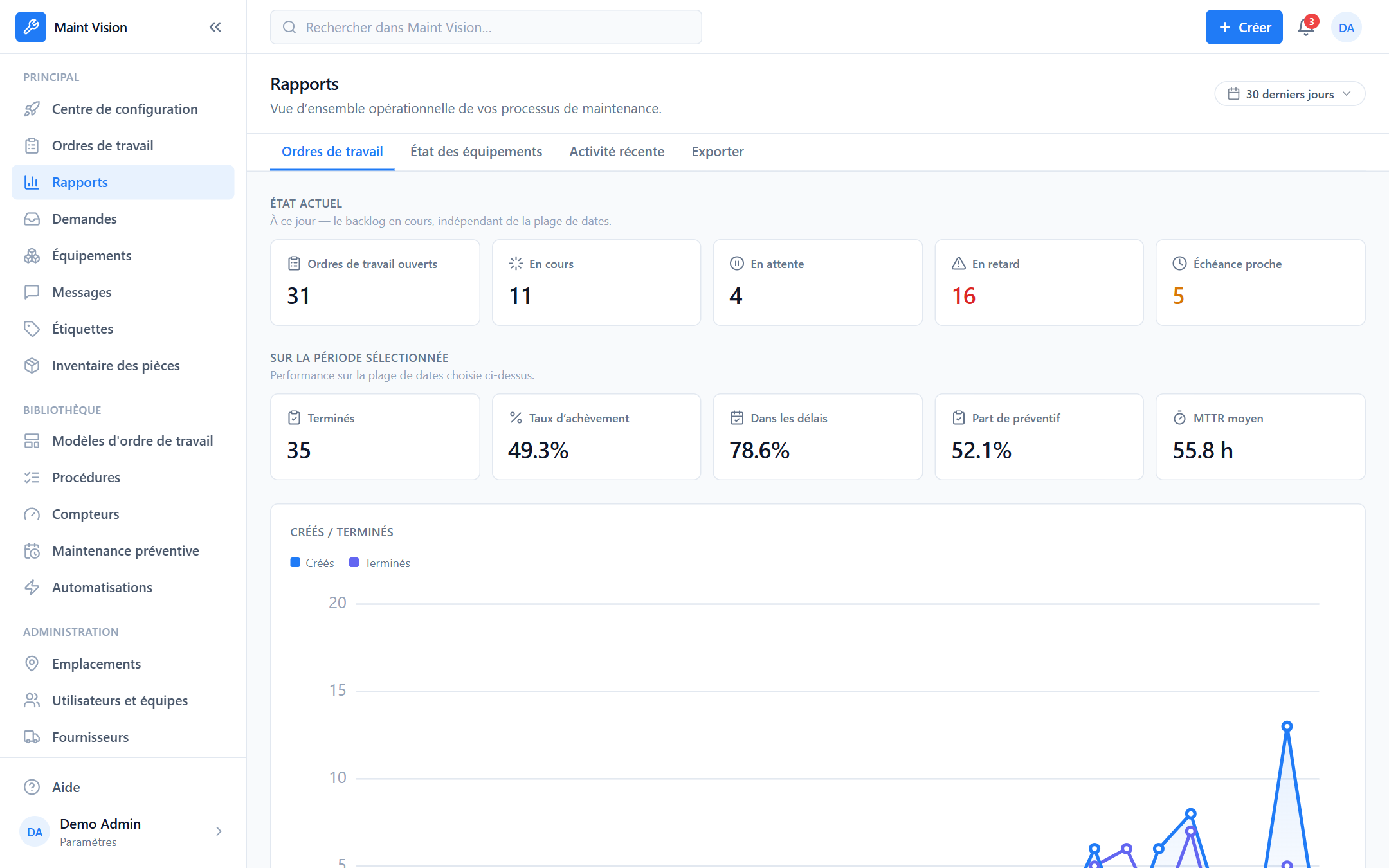Open Centre de configuration rocket icon
This screenshot has height=868, width=1389.
point(32,109)
